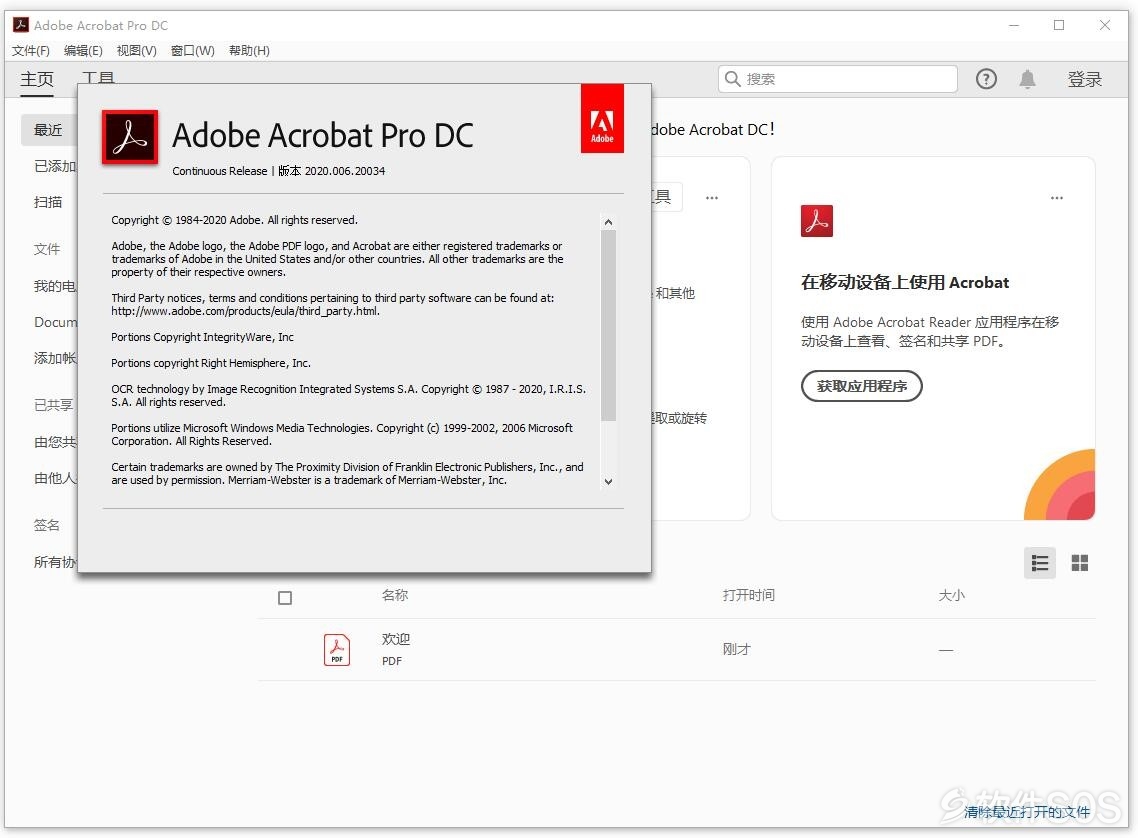Screen dimensions: 1138x838
Task: Sort by the 名称 column header
Action: click(395, 595)
